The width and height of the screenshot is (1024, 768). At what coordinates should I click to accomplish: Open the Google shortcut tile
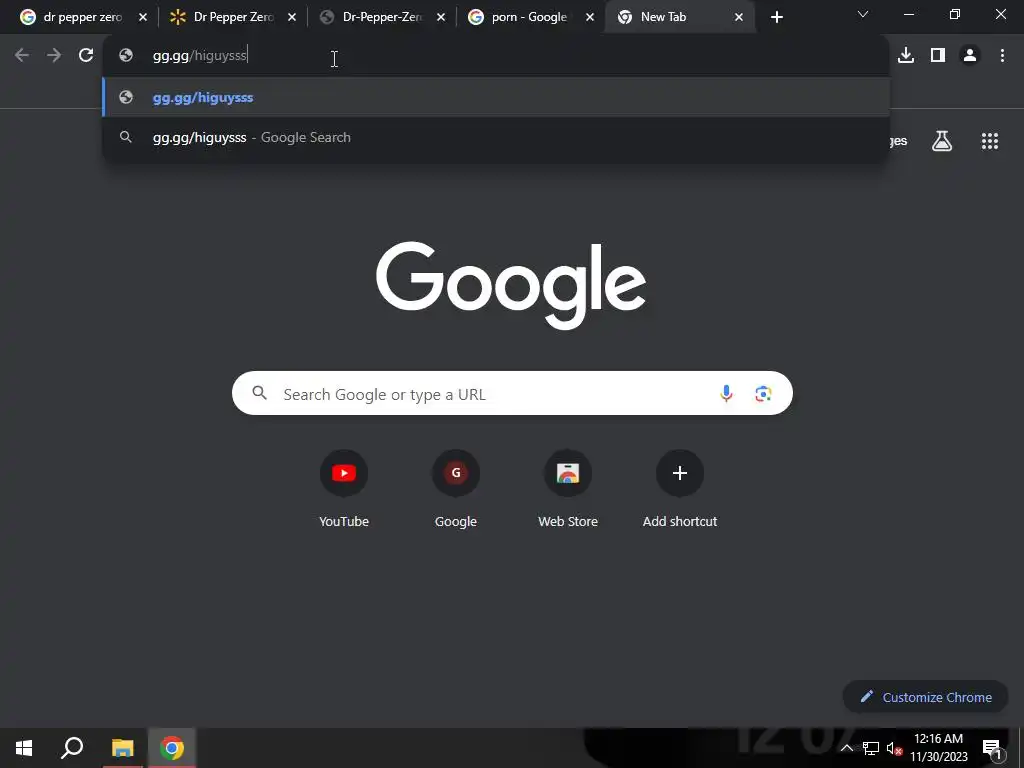(x=456, y=488)
